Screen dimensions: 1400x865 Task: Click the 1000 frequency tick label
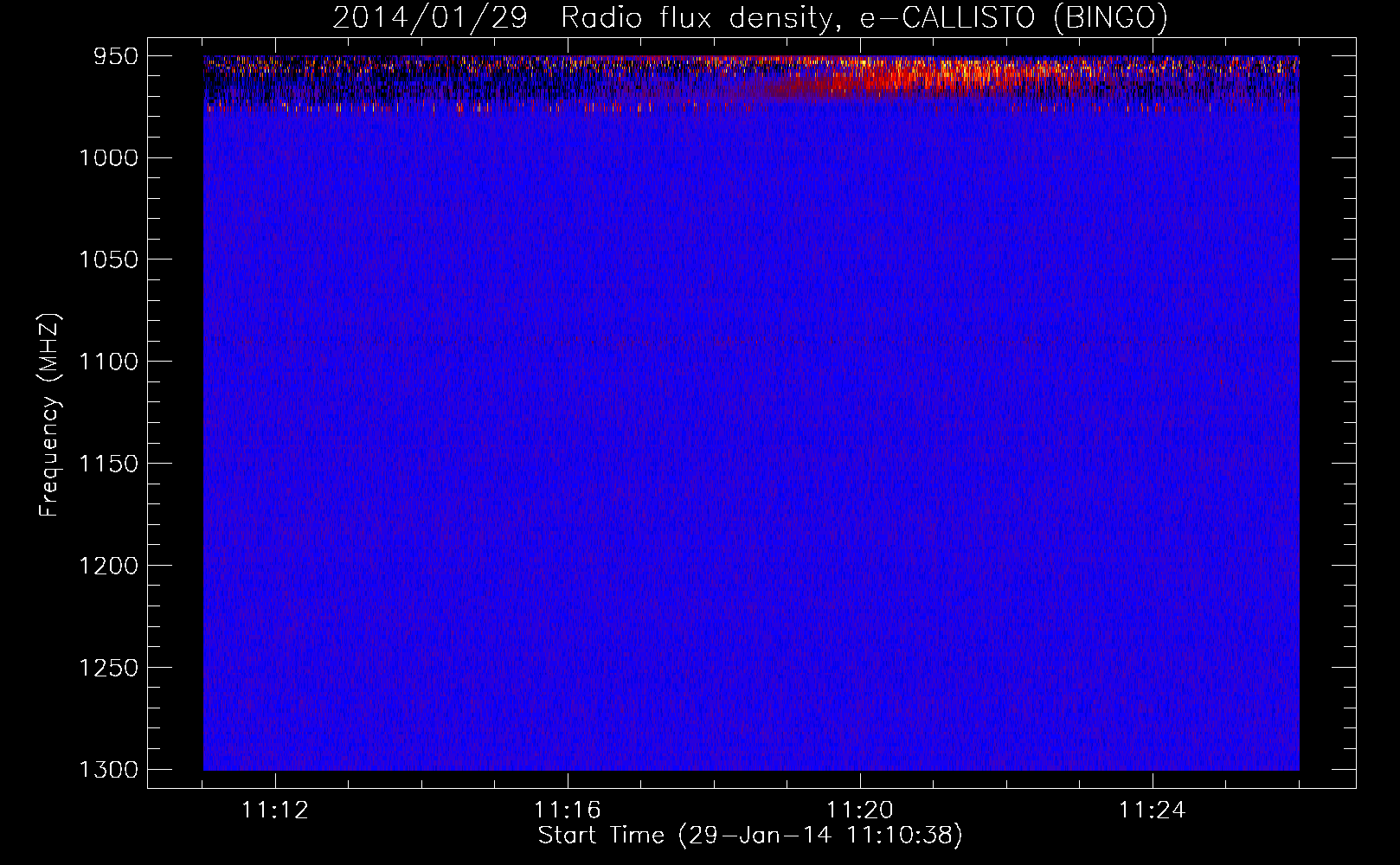coord(108,157)
